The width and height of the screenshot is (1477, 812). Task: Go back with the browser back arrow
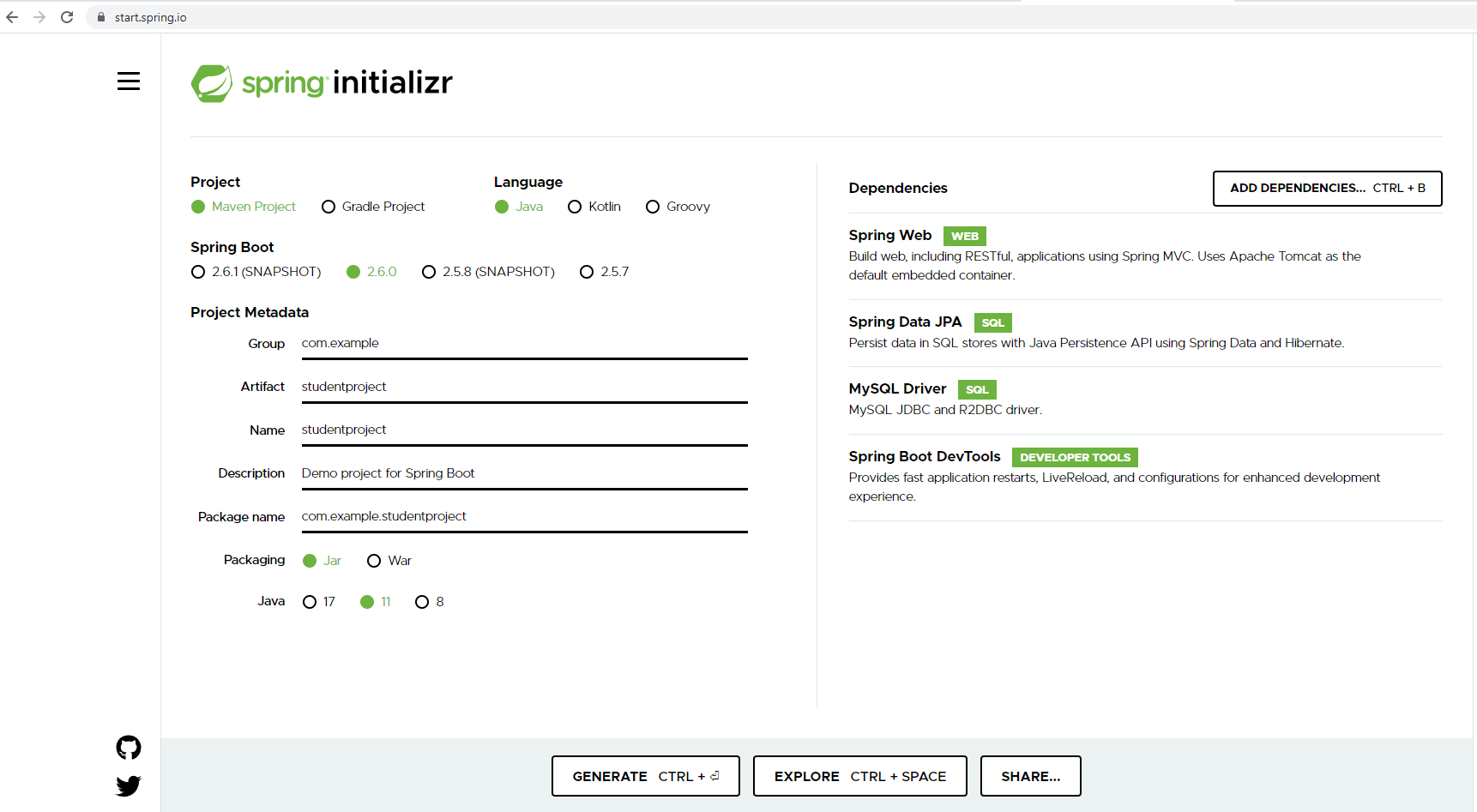click(x=12, y=17)
